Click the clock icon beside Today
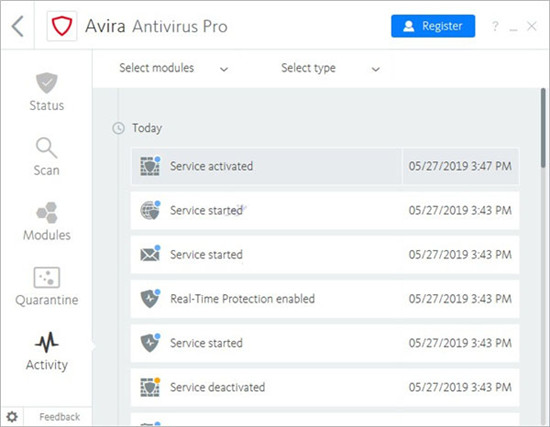This screenshot has width=550, height=427. click(x=119, y=128)
